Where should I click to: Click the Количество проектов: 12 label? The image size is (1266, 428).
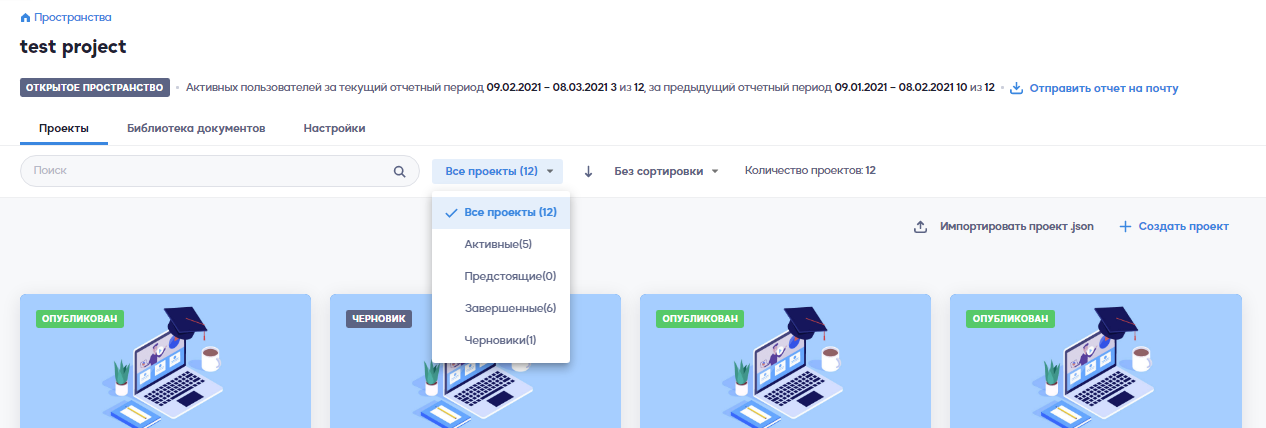810,171
